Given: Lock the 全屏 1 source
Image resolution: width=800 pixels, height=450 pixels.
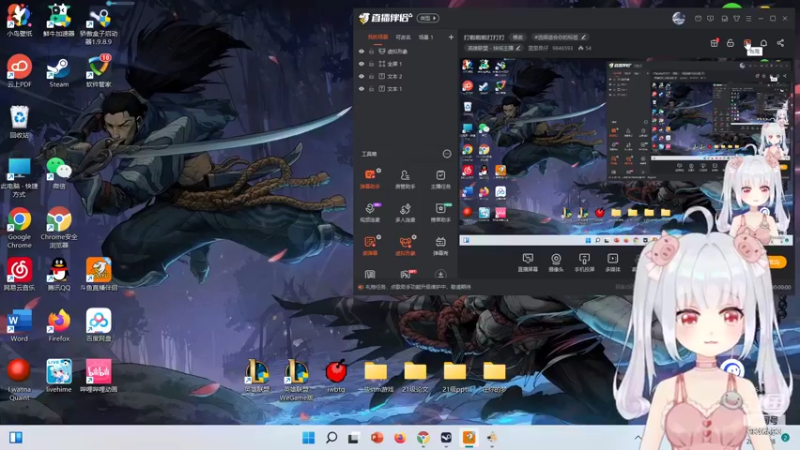Looking at the screenshot, I should (371, 64).
